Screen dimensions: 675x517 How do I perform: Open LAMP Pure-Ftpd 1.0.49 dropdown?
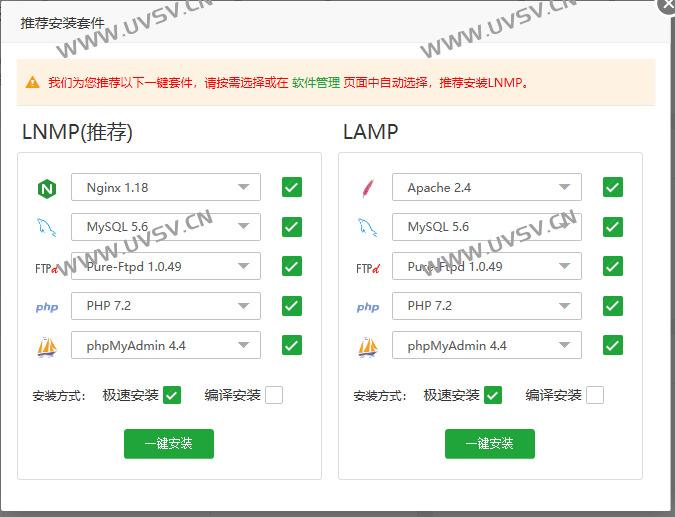(487, 266)
